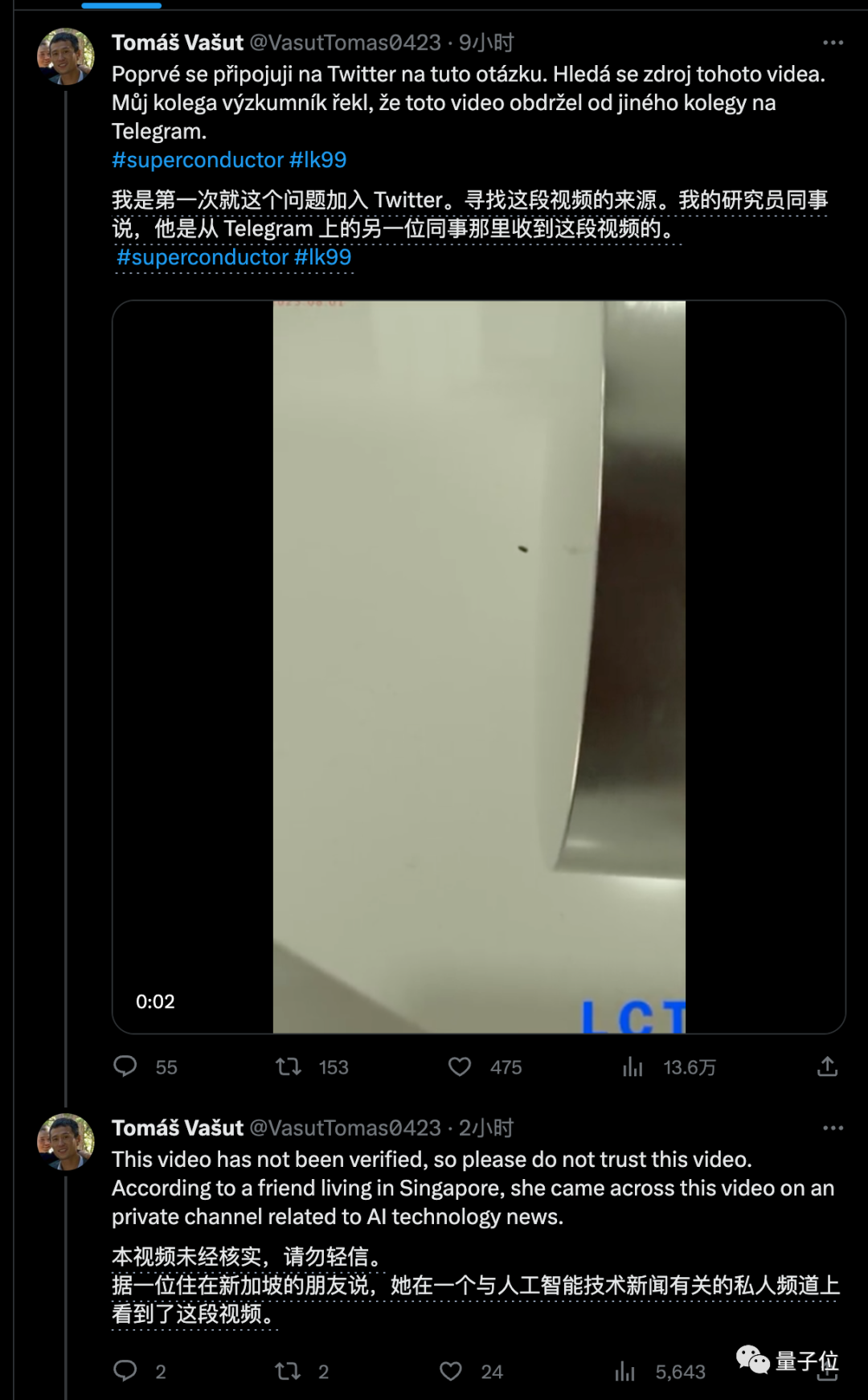Open Tomáš Vašut's profile avatar on first tweet
Screen dimensions: 868x1400
[x=66, y=56]
